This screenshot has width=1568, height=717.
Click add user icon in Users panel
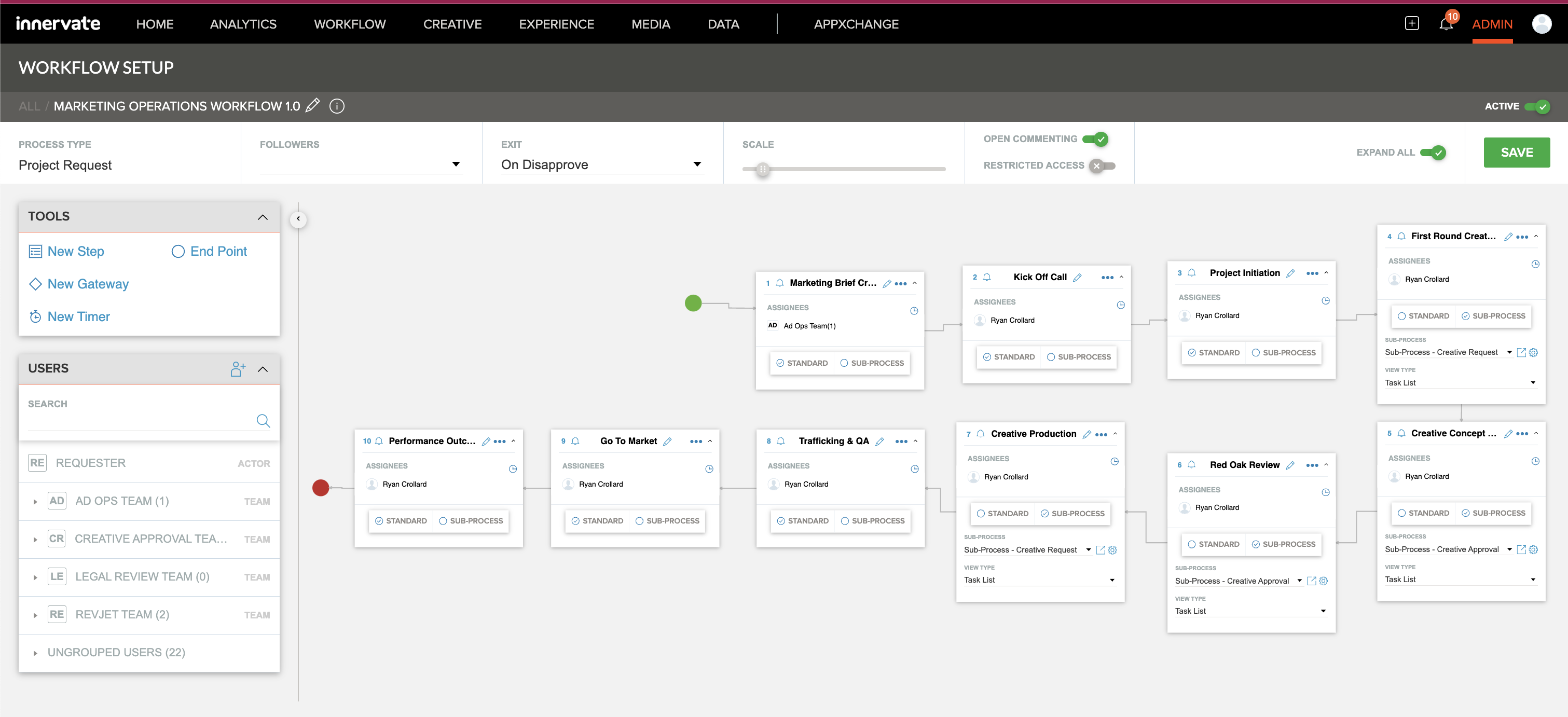pos(238,369)
